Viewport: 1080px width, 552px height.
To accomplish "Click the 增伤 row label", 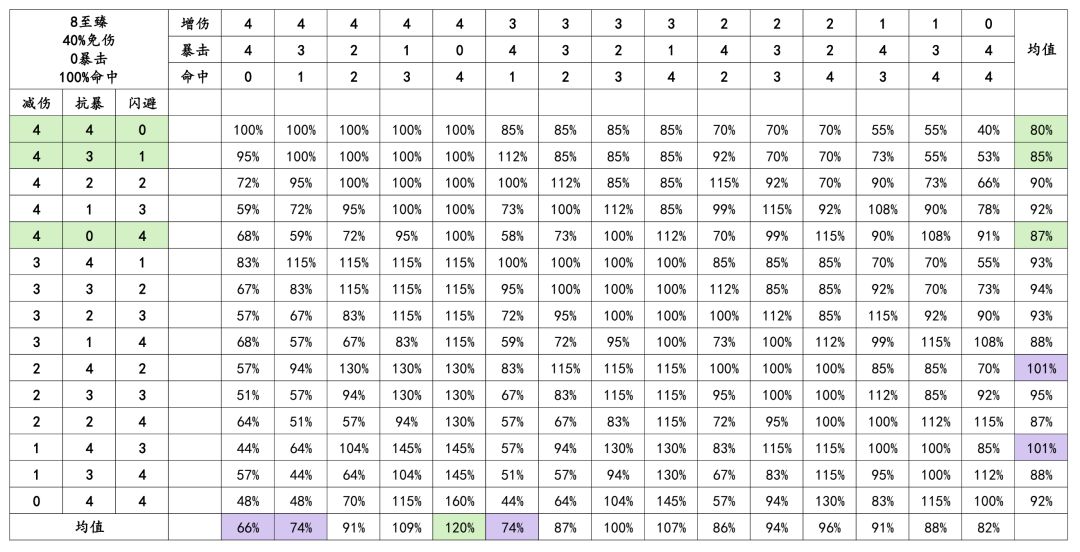I will [x=195, y=24].
